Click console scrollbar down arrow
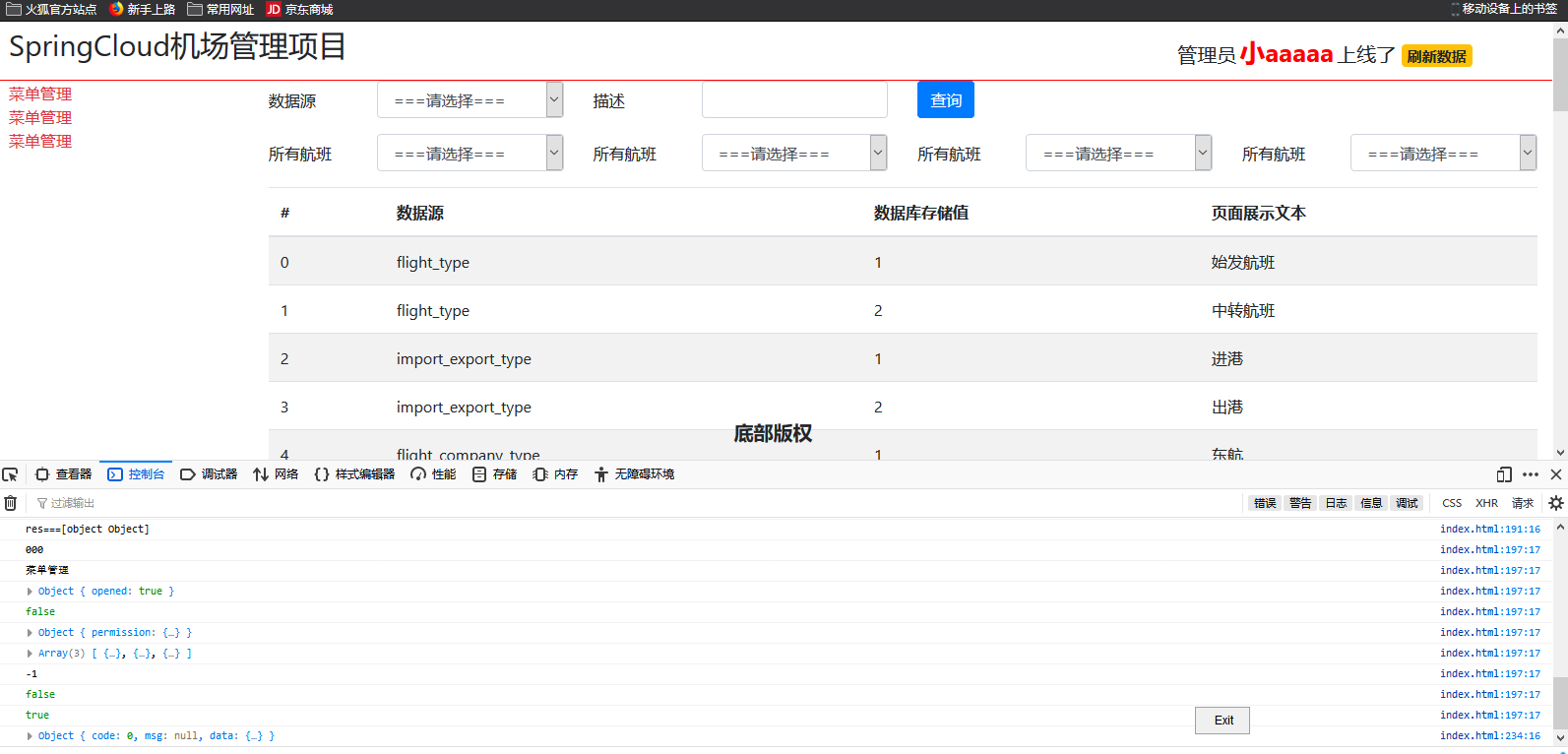The image size is (1568, 754). tap(1560, 737)
